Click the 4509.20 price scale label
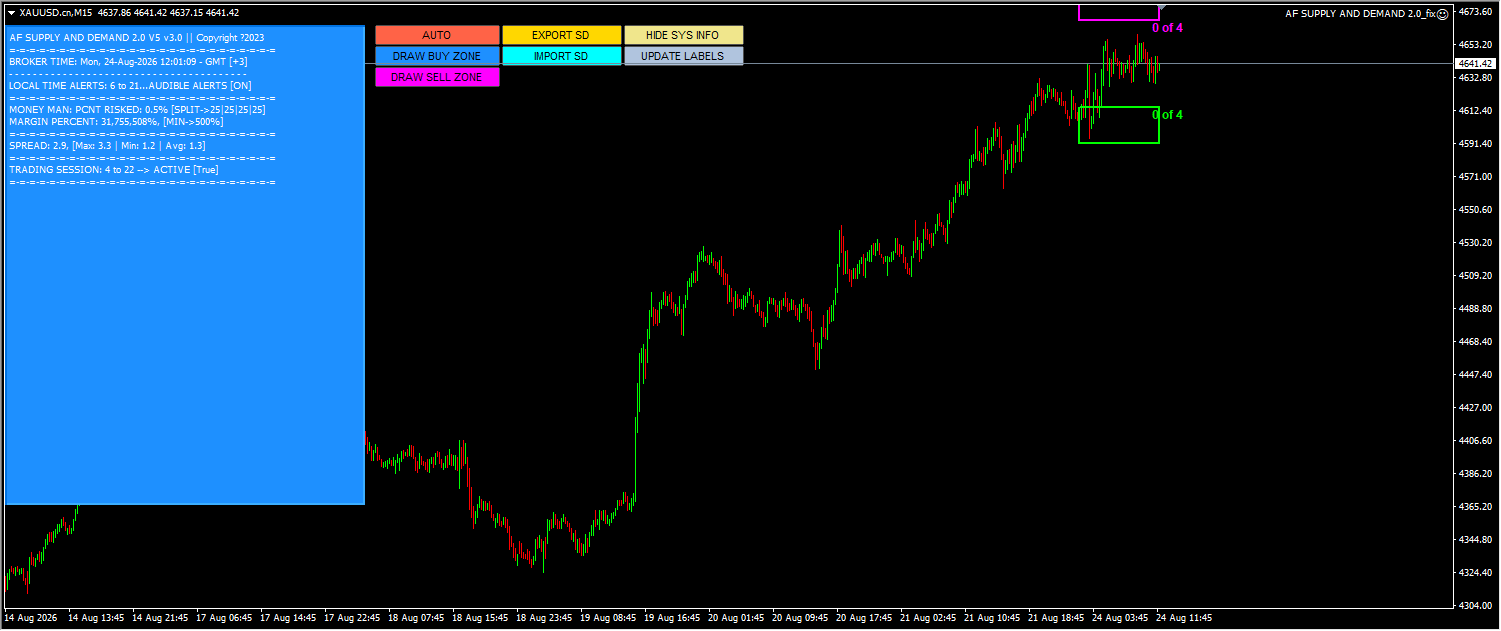 [x=1475, y=276]
